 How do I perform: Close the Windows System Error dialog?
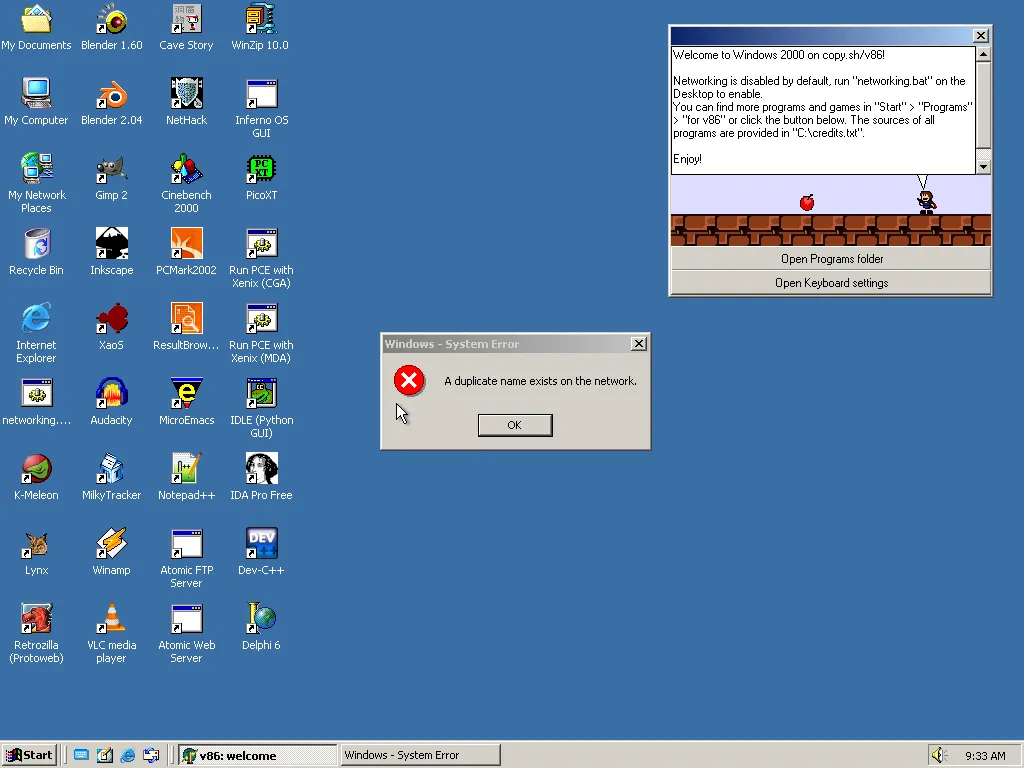coord(639,344)
